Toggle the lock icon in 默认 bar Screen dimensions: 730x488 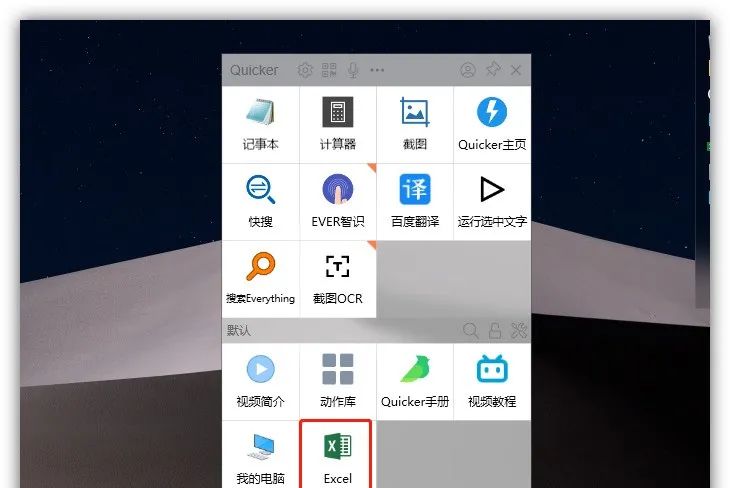495,331
